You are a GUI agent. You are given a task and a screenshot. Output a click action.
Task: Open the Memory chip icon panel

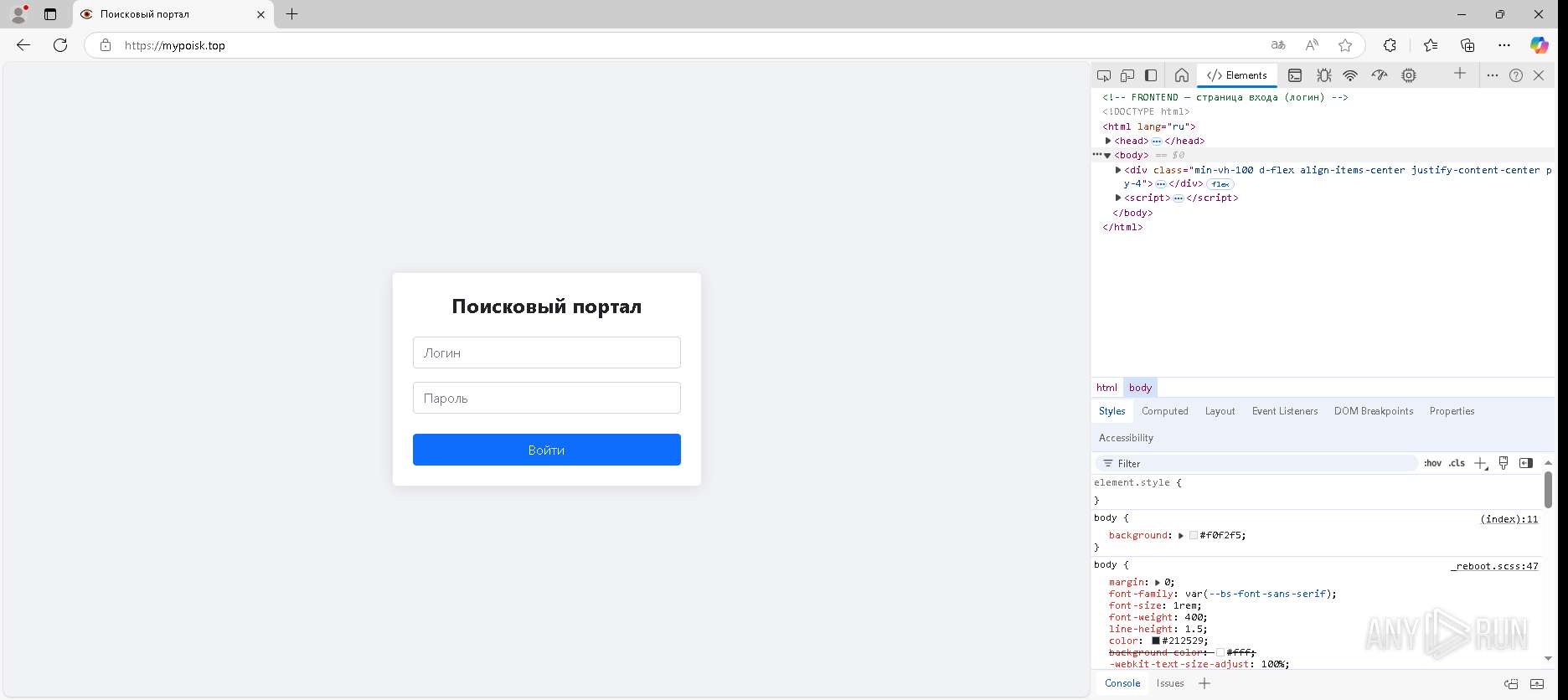tap(1409, 75)
